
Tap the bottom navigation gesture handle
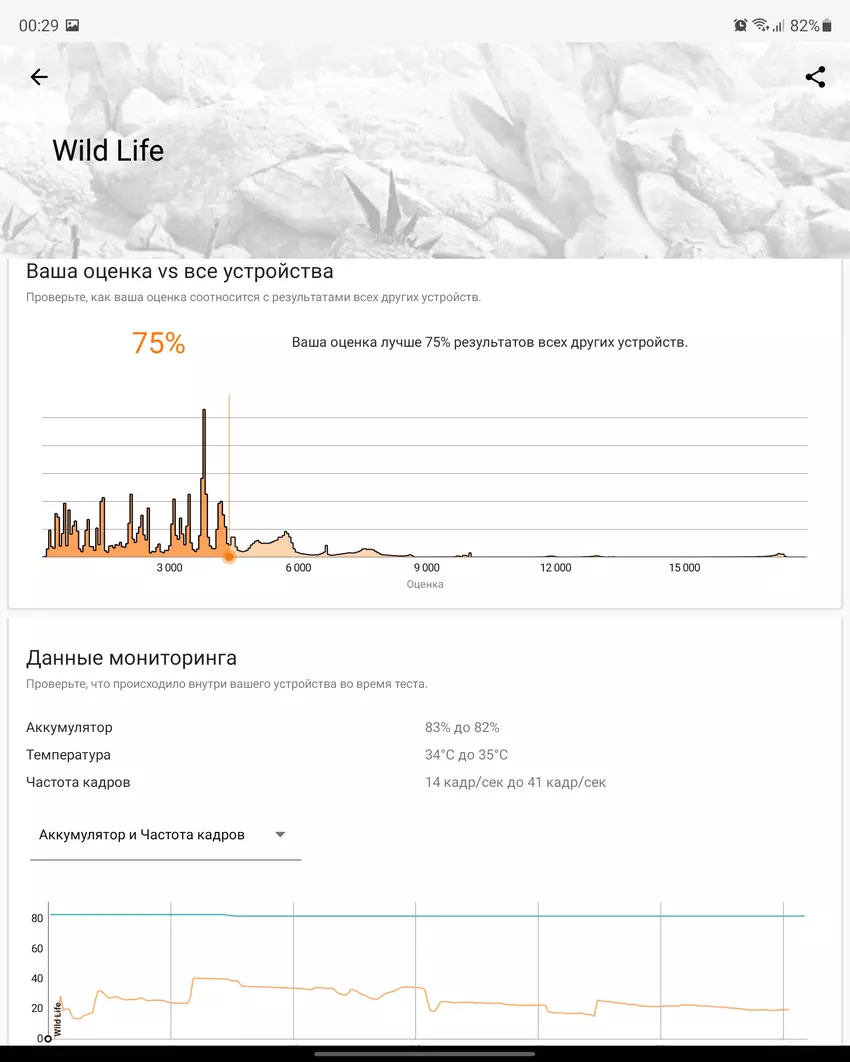[425, 1052]
